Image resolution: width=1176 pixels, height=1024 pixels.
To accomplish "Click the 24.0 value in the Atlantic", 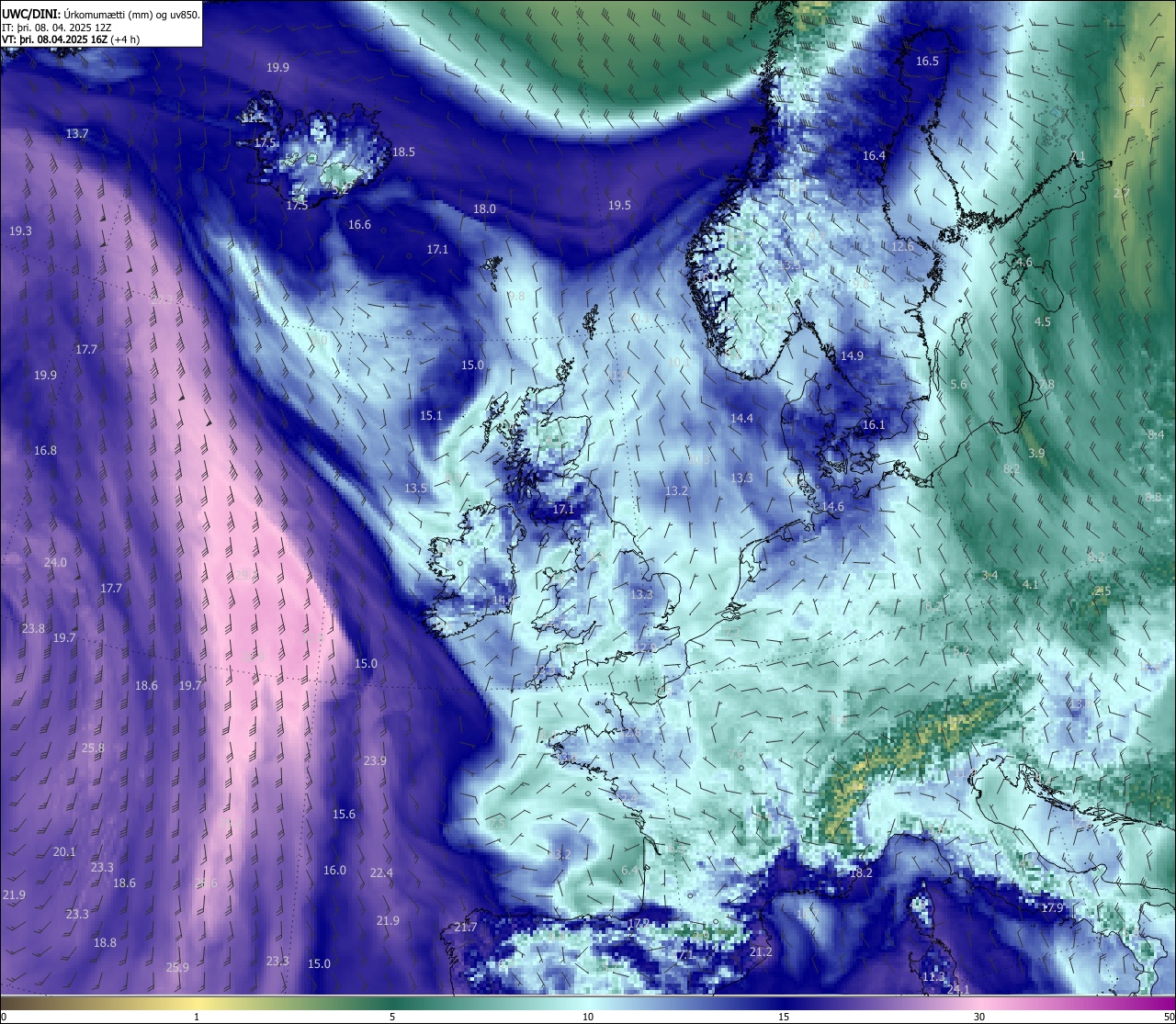I will tap(55, 562).
